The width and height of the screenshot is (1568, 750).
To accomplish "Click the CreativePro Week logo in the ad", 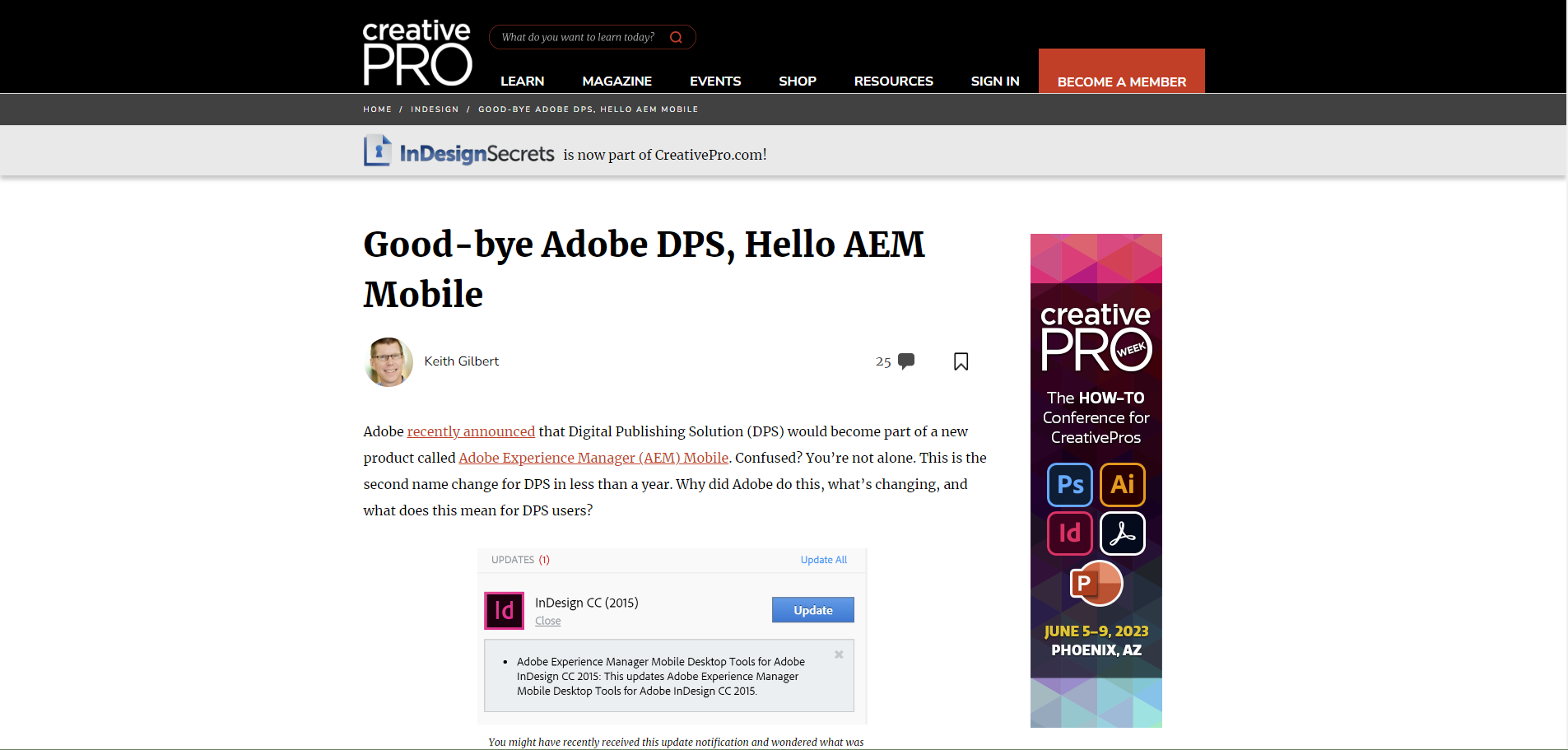I will click(x=1096, y=338).
